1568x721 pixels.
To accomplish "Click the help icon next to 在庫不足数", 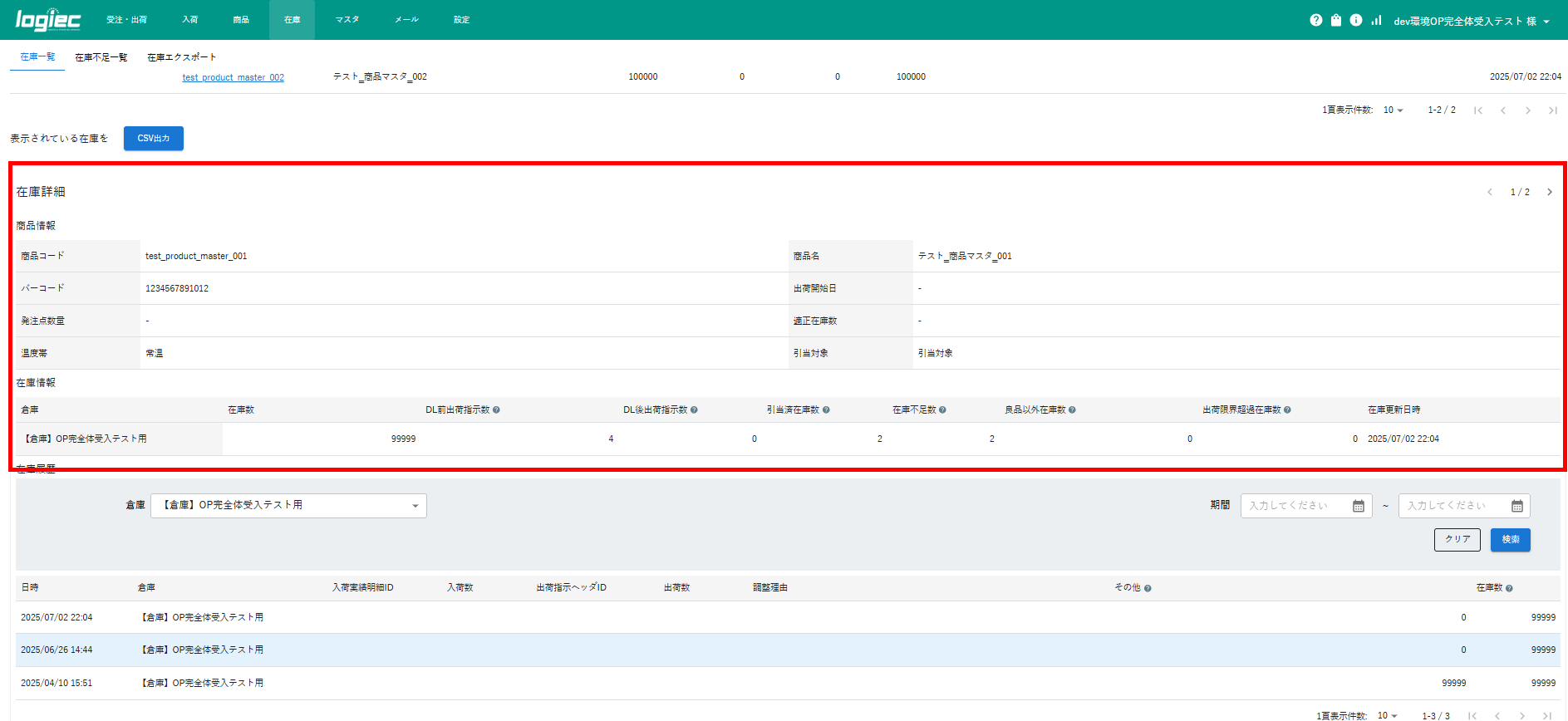I will click(942, 410).
